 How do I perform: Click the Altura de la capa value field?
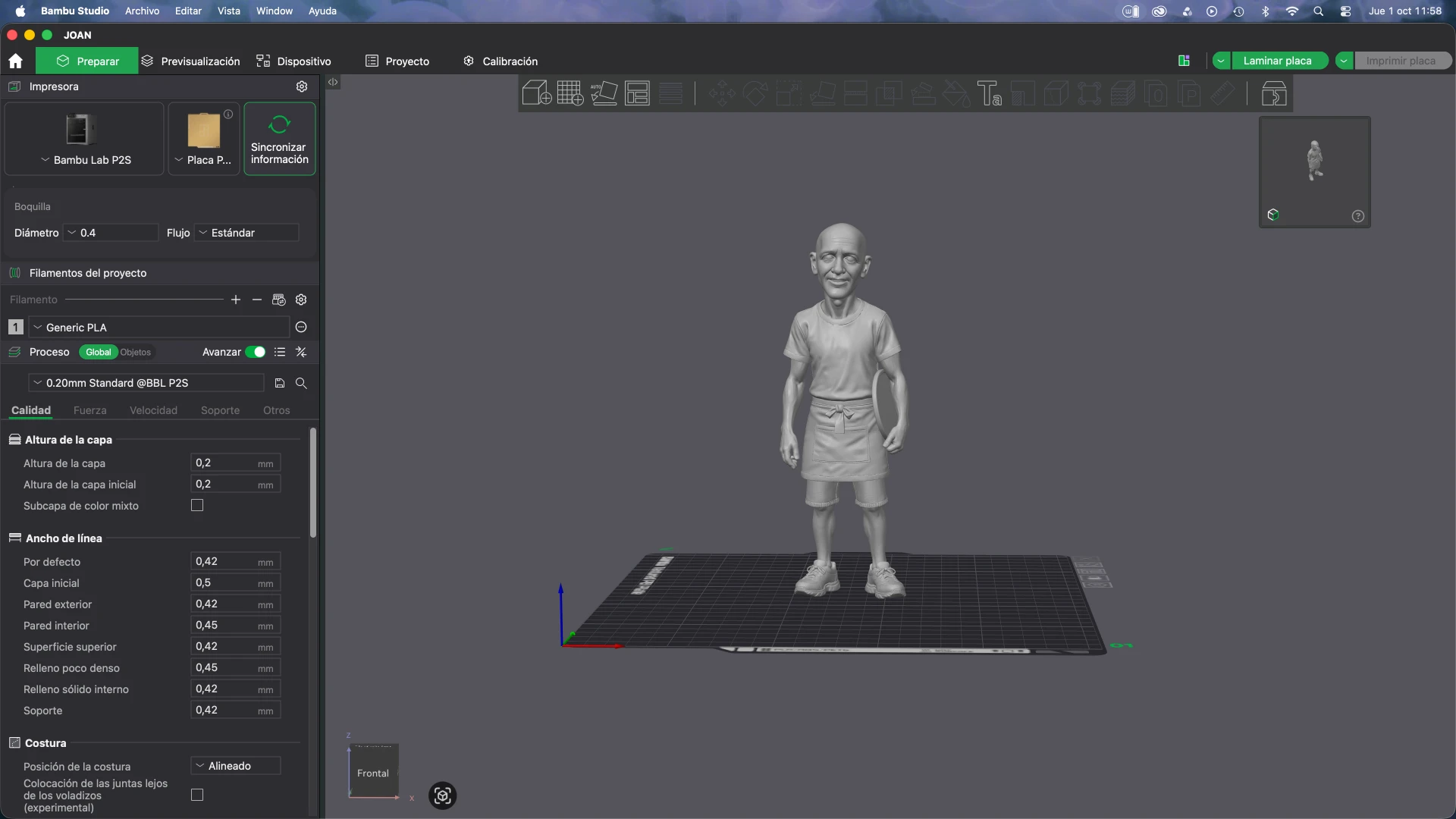click(x=235, y=463)
